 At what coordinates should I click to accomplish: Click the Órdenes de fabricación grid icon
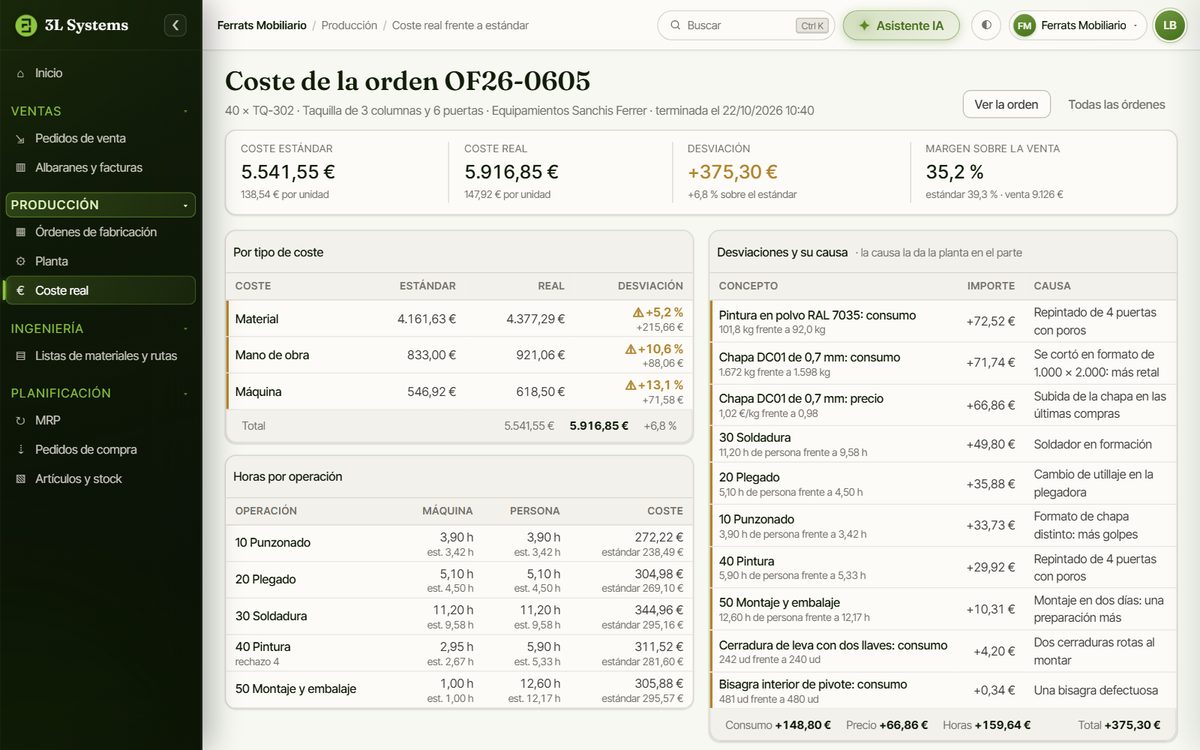tap(20, 232)
